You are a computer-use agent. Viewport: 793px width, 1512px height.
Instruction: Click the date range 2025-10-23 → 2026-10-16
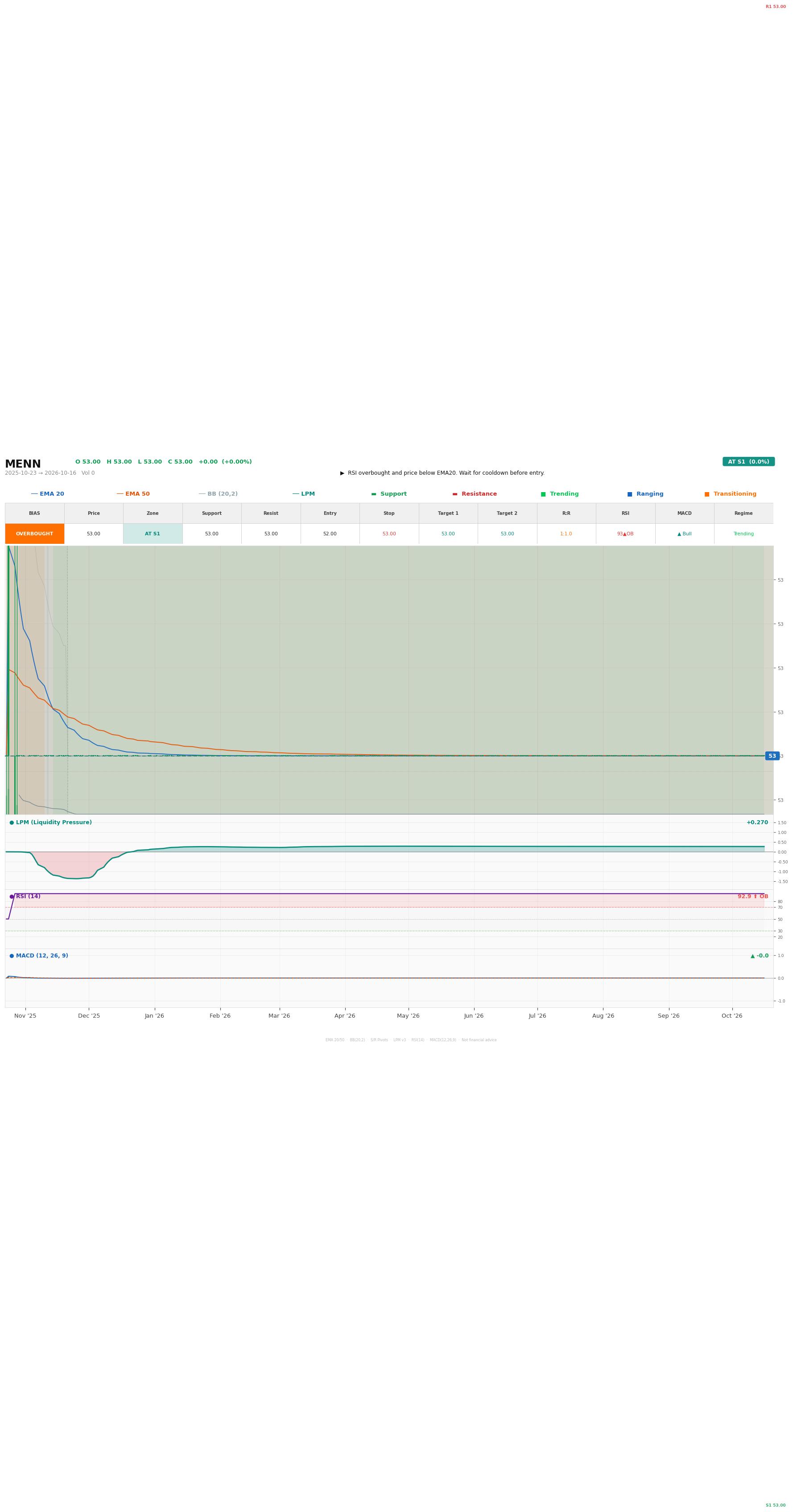pyautogui.click(x=41, y=473)
